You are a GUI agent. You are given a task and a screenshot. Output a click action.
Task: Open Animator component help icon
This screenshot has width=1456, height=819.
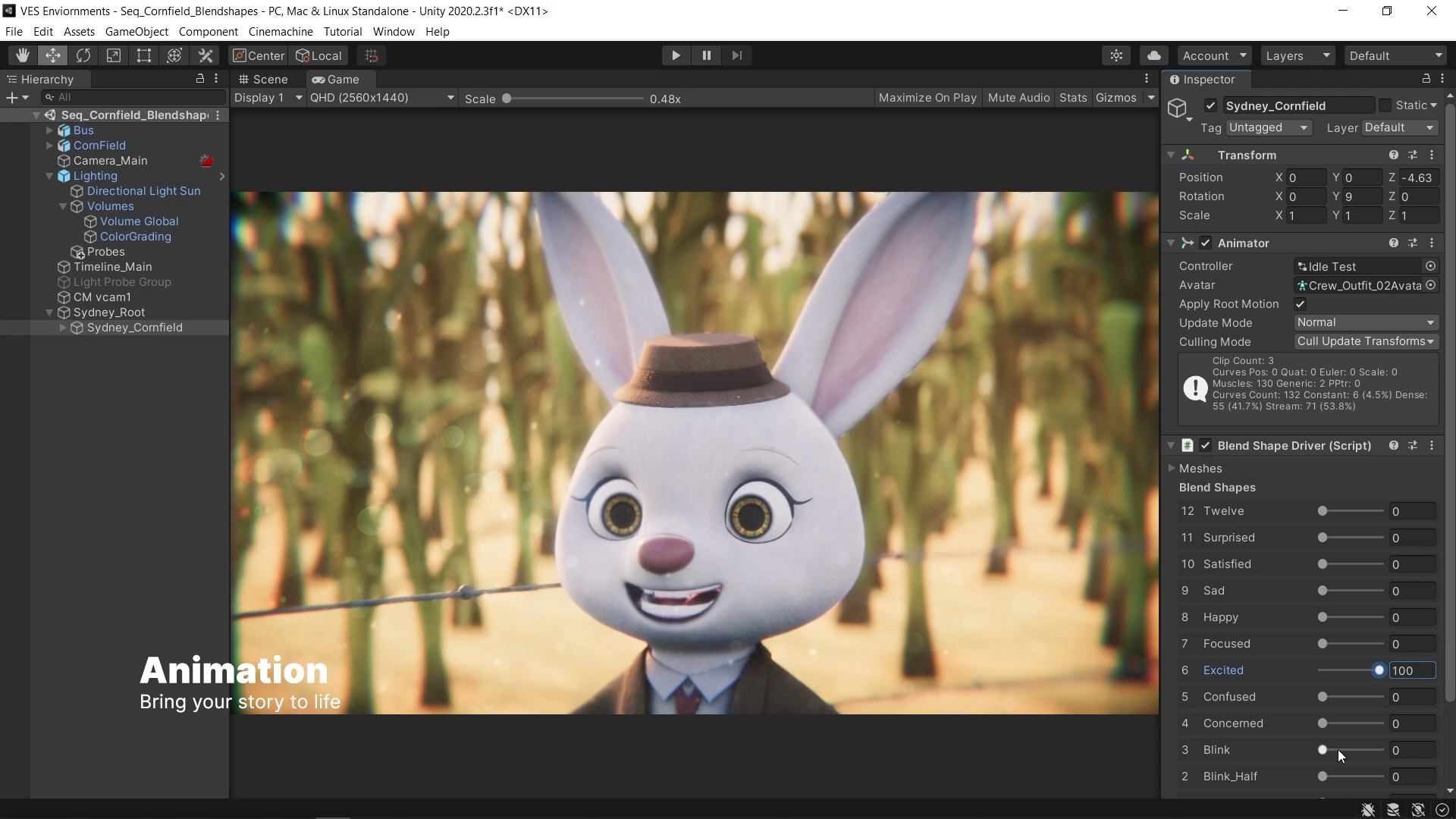1394,243
